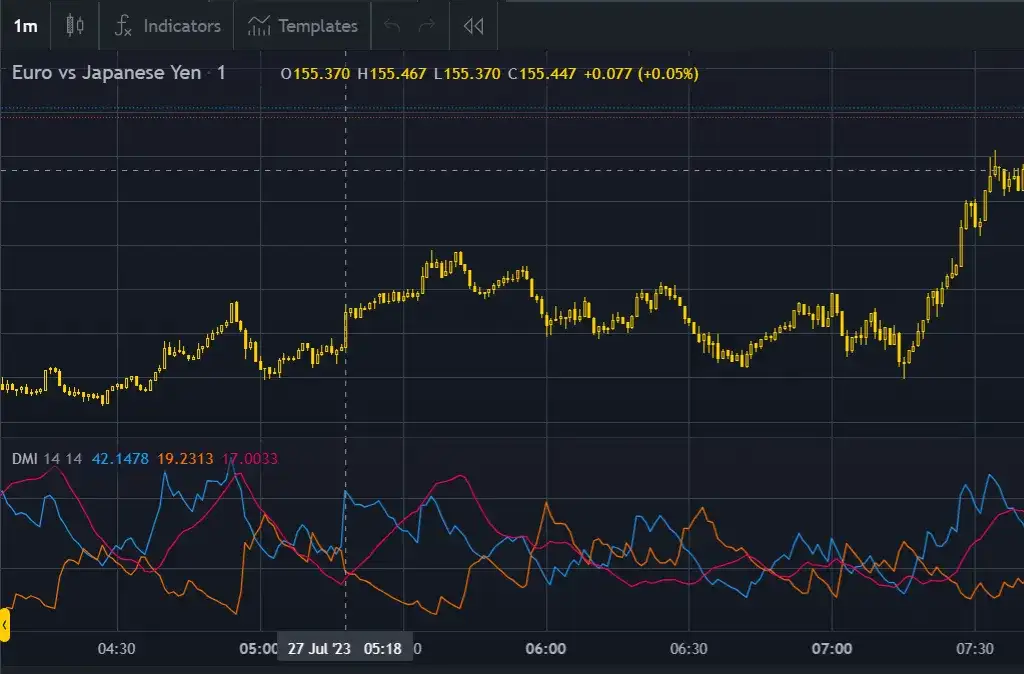Open the 1m interval dropdown

pos(25,26)
